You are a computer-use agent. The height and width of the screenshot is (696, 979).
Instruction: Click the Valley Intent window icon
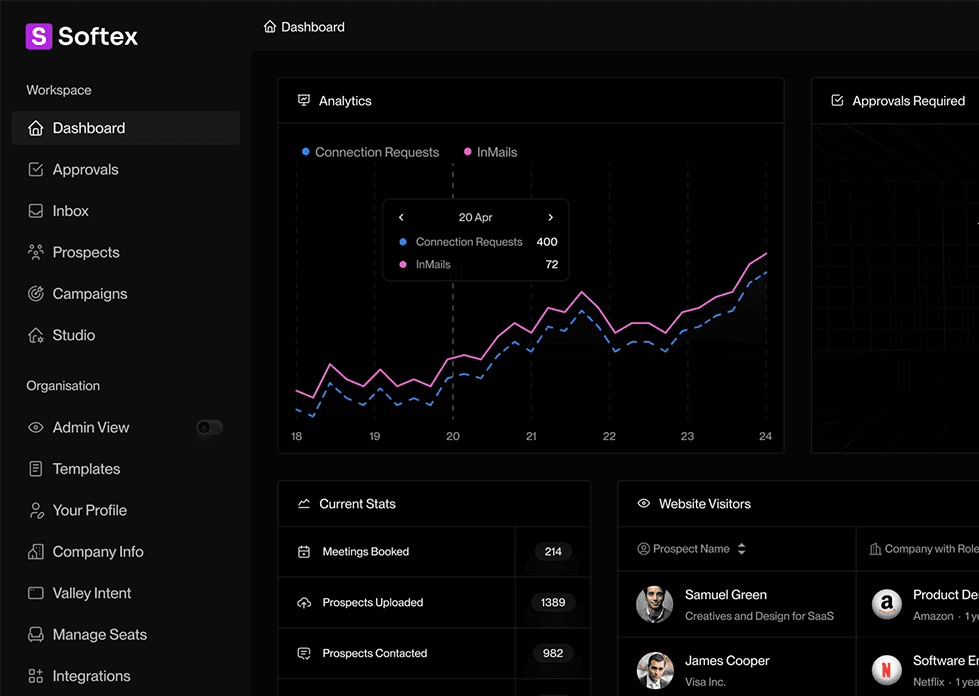pyautogui.click(x=36, y=593)
